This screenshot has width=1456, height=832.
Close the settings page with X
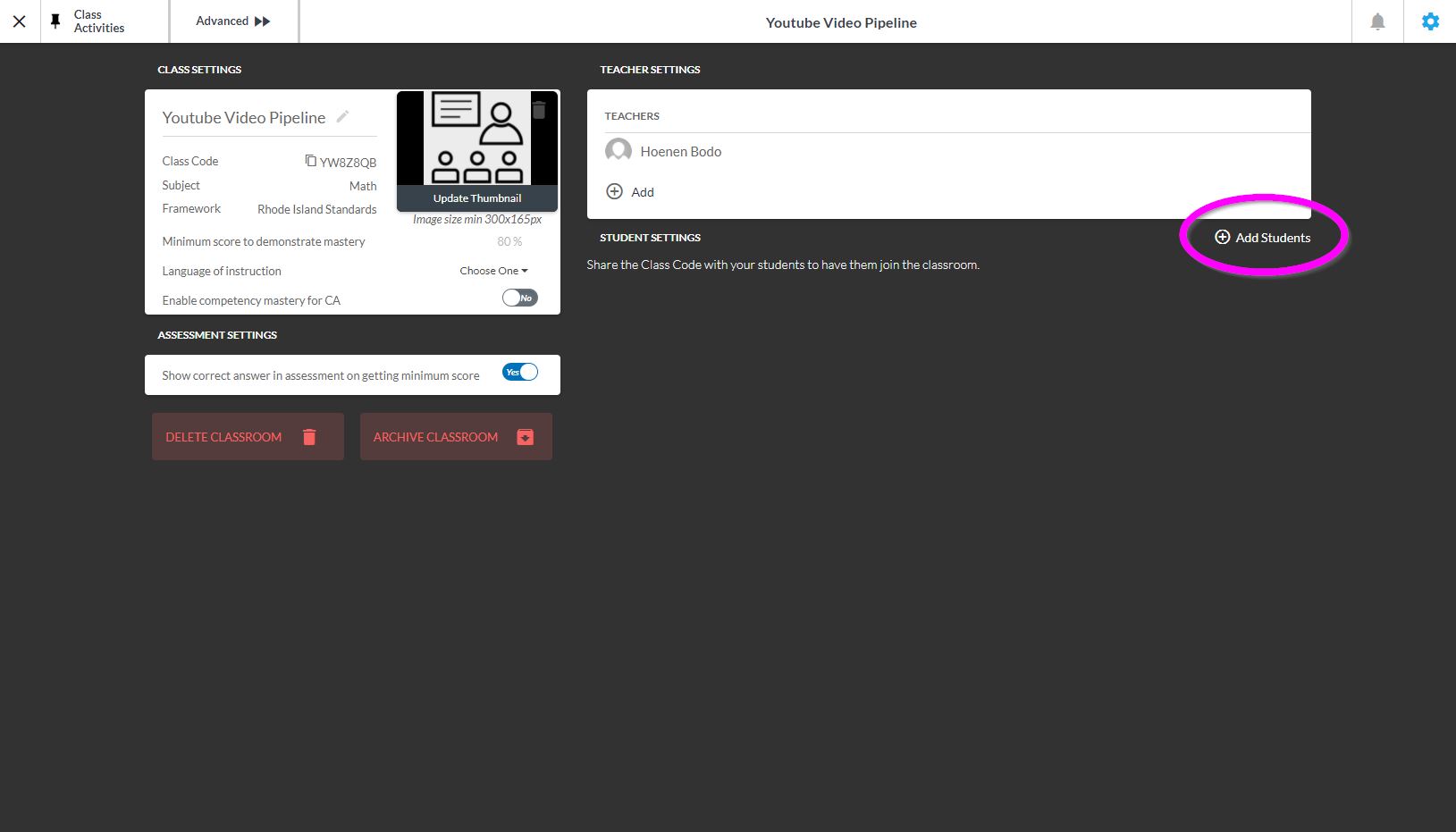coord(20,21)
